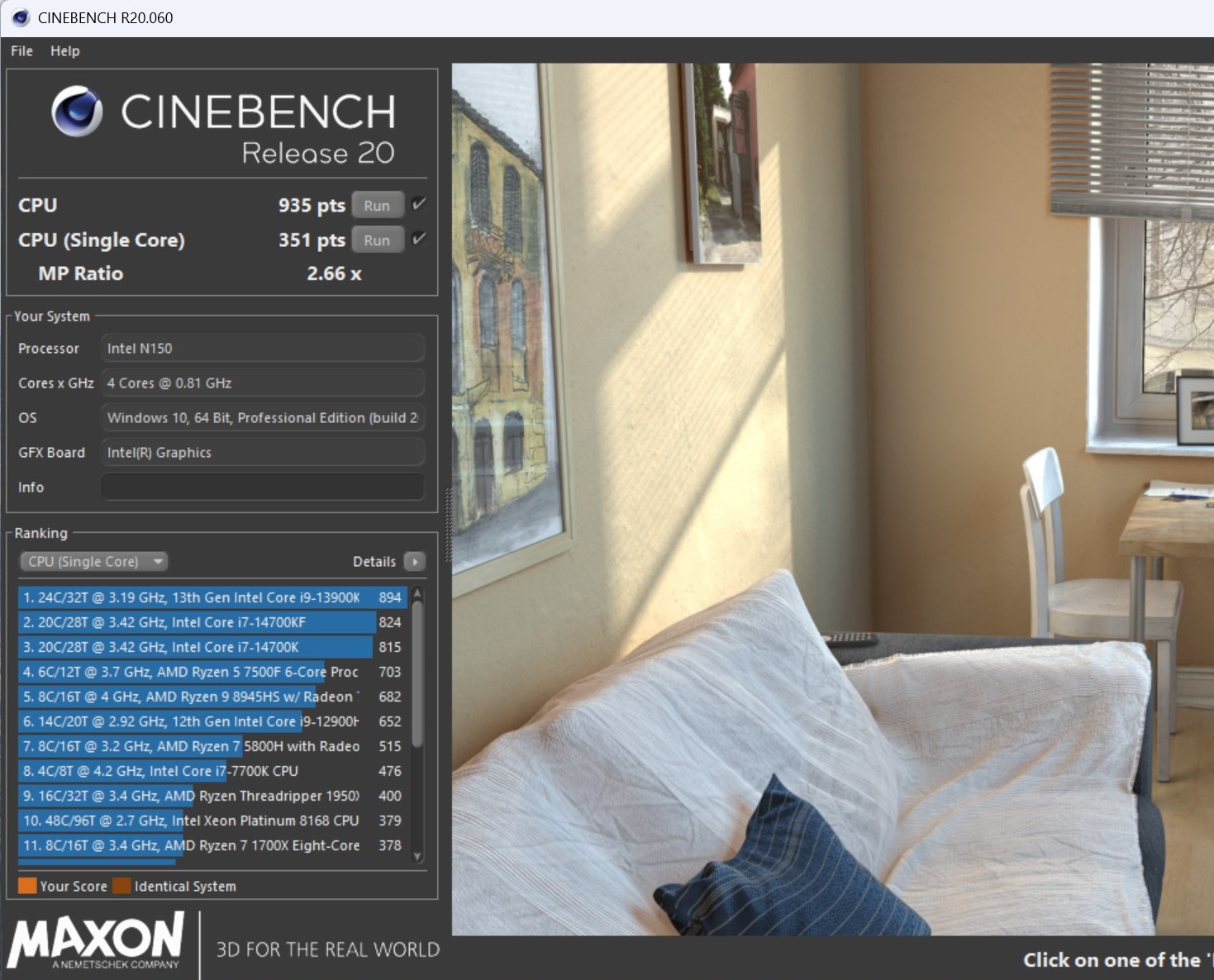Select ranking row 9 Ryzen Threadripper 1950X
The width and height of the screenshot is (1214, 980).
point(212,796)
